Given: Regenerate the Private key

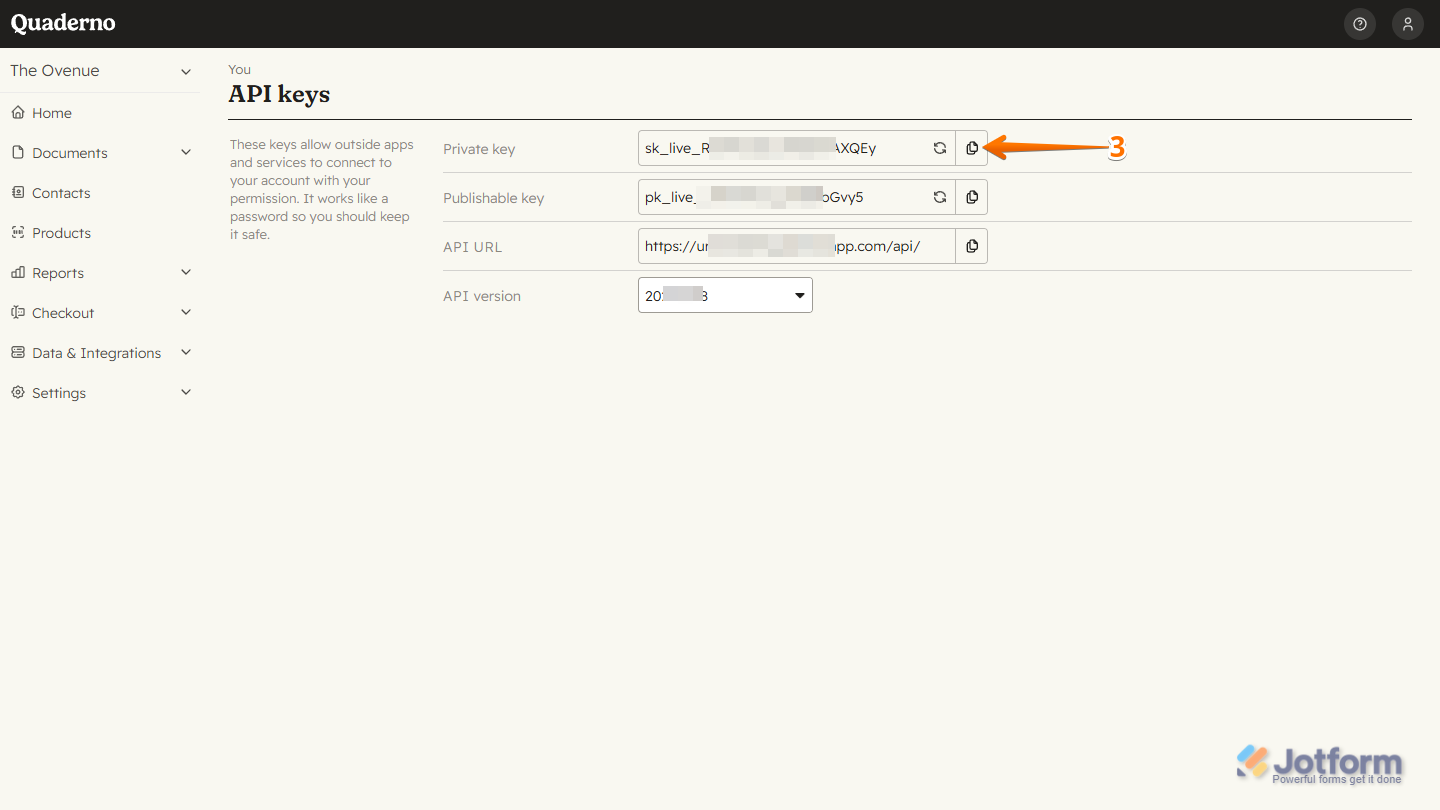Looking at the screenshot, I should [939, 147].
